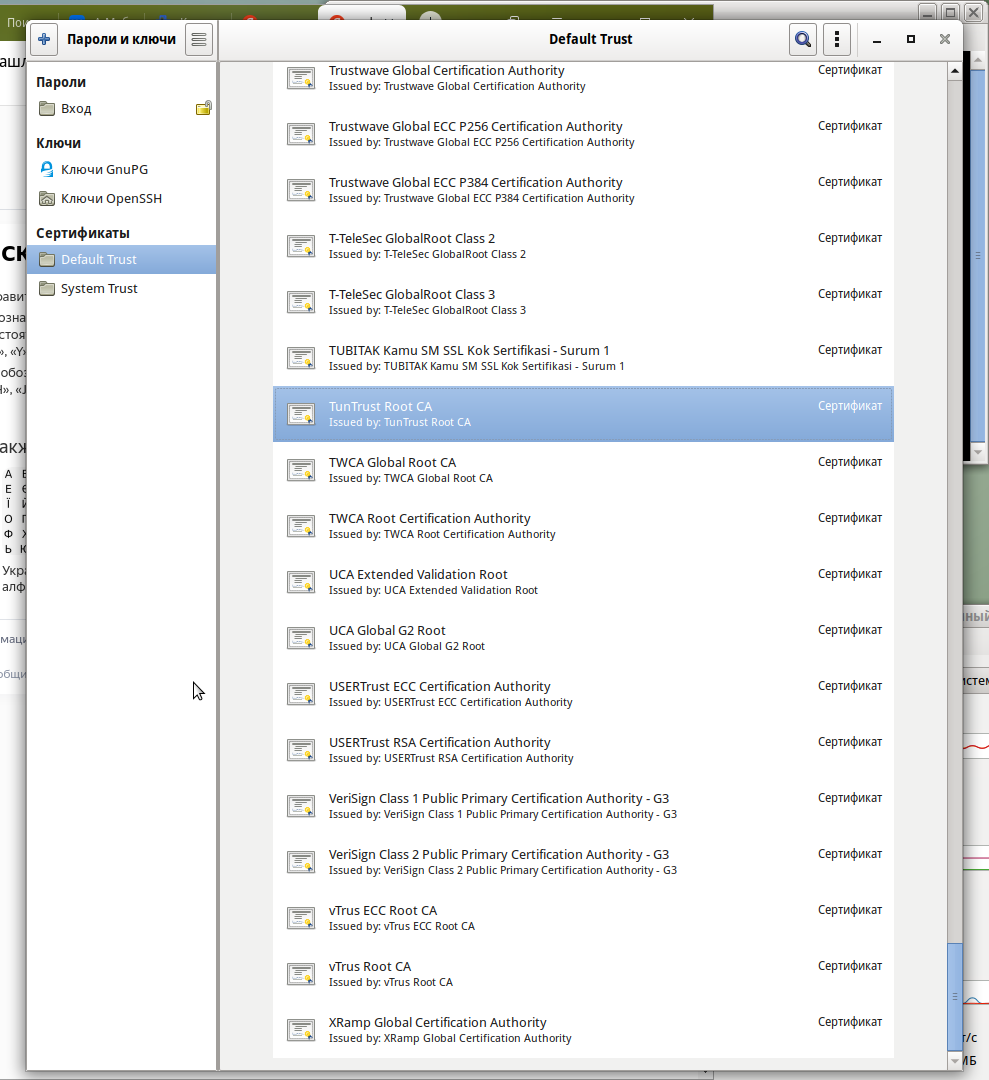Select Ключи GnuPG in sidebar
The width and height of the screenshot is (989, 1080).
pos(122,169)
